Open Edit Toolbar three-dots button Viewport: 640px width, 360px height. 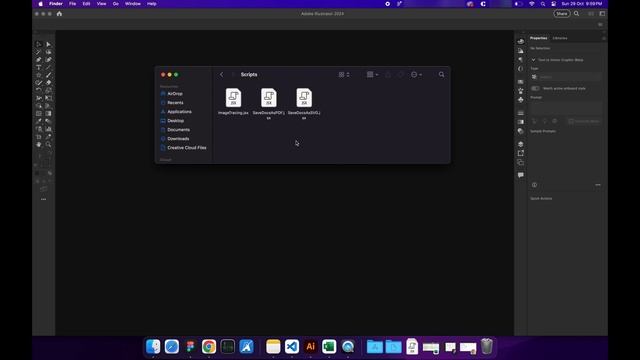(44, 199)
